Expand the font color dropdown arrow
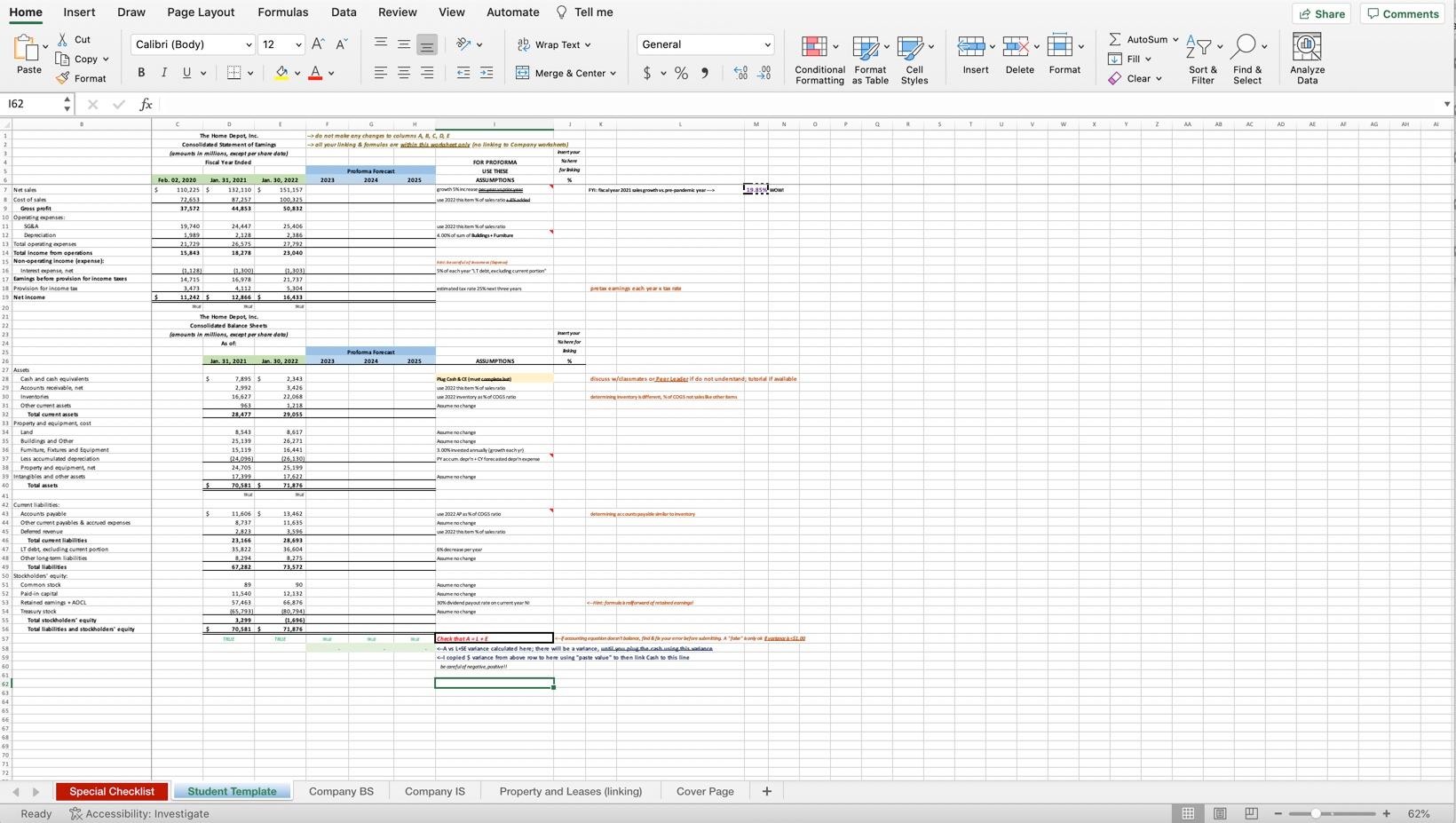 [331, 74]
